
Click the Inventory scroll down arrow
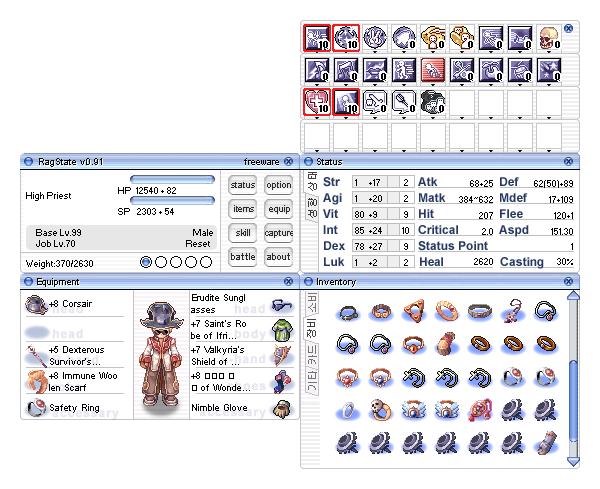click(573, 461)
